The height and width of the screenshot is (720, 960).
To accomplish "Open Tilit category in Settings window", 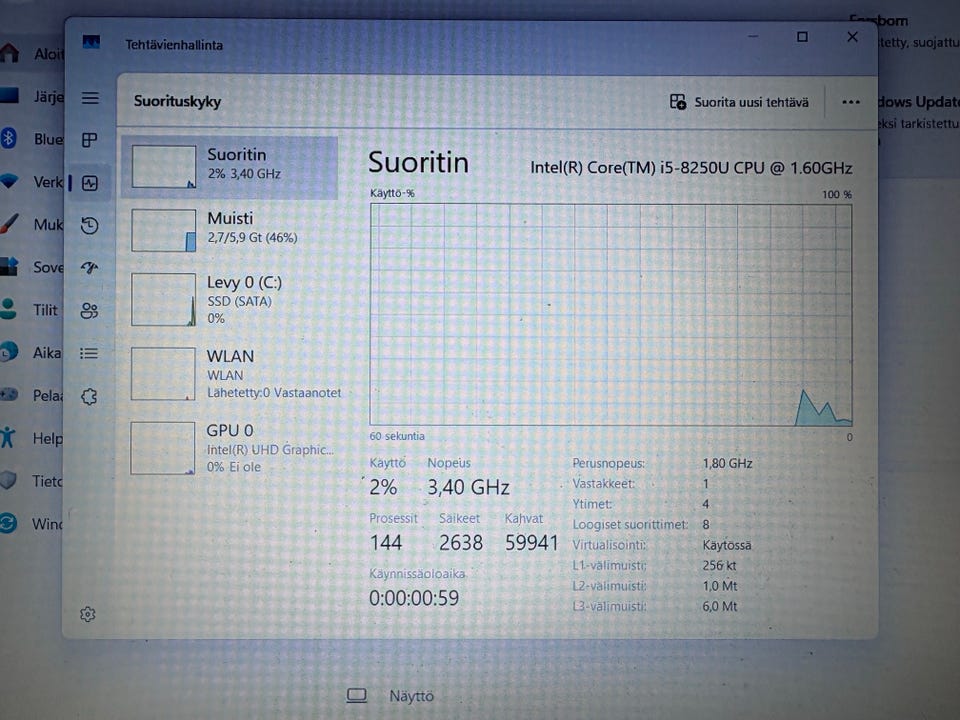I will pyautogui.click(x=33, y=310).
